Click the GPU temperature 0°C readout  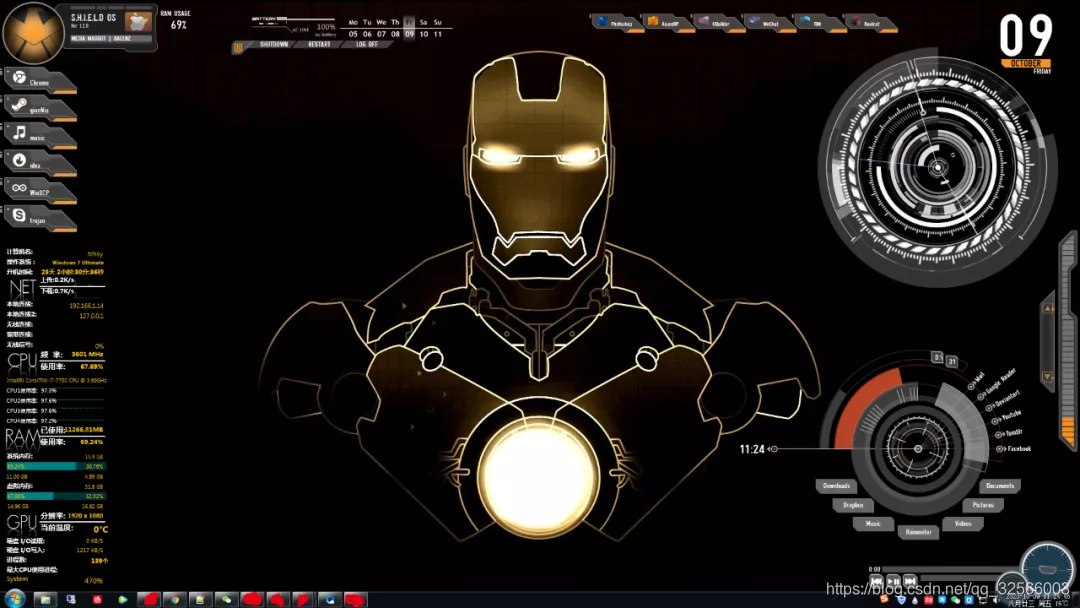[101, 530]
